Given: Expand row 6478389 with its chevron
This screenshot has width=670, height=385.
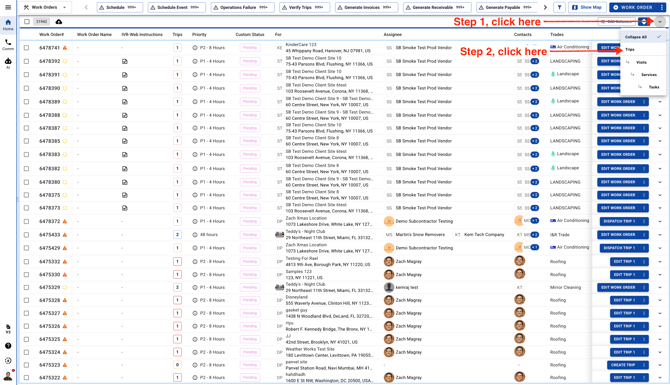Looking at the screenshot, I should point(660,102).
